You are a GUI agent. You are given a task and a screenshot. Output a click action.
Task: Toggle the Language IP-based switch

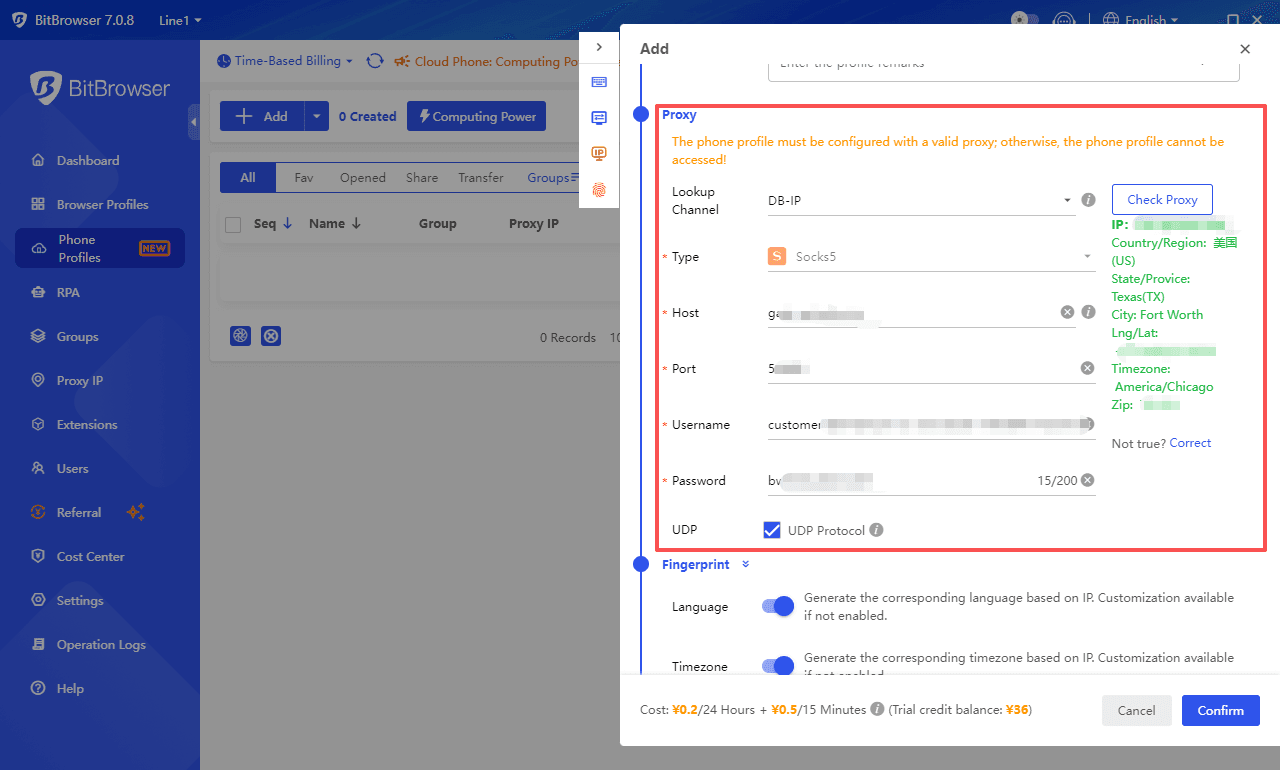coord(778,606)
